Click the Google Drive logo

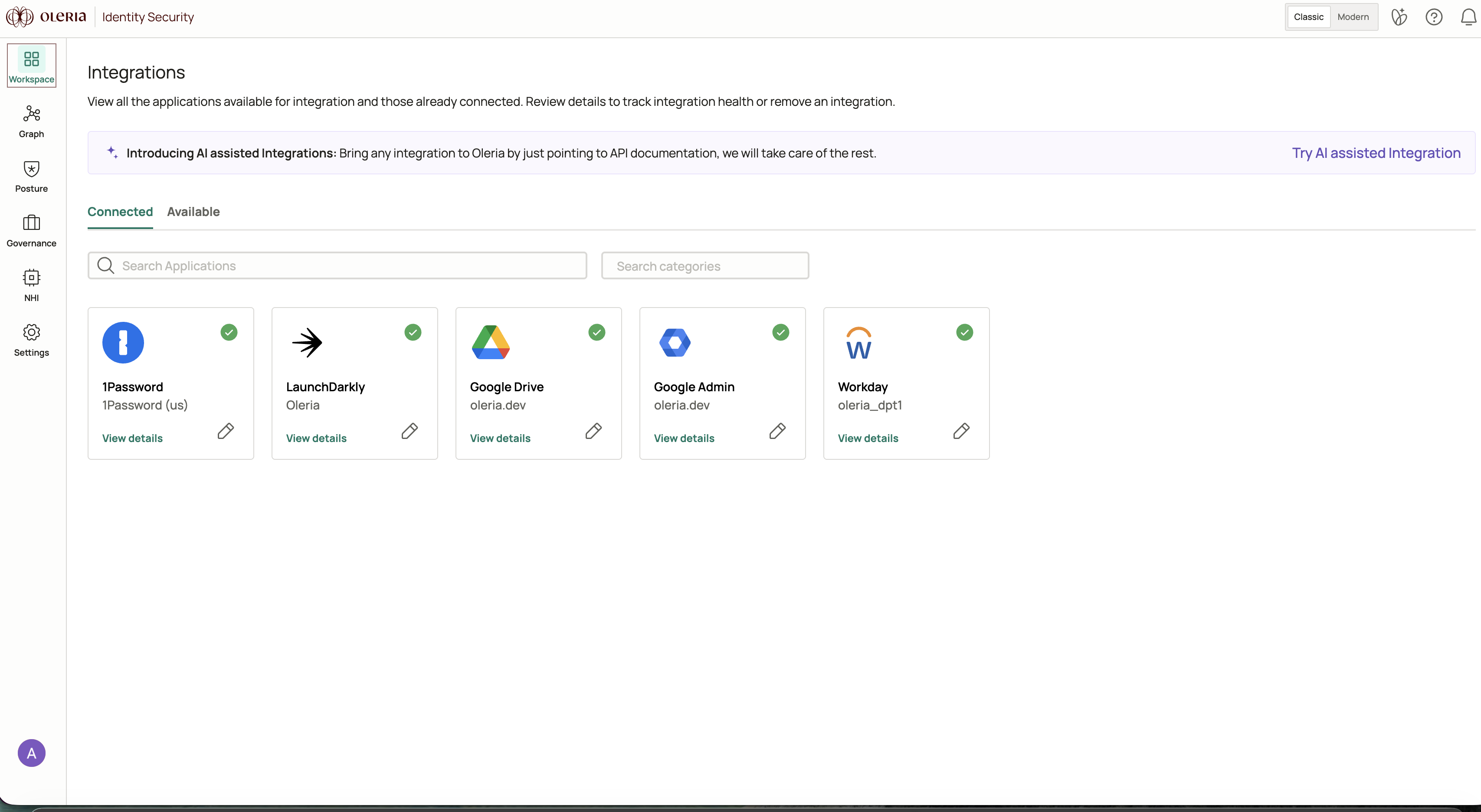491,343
